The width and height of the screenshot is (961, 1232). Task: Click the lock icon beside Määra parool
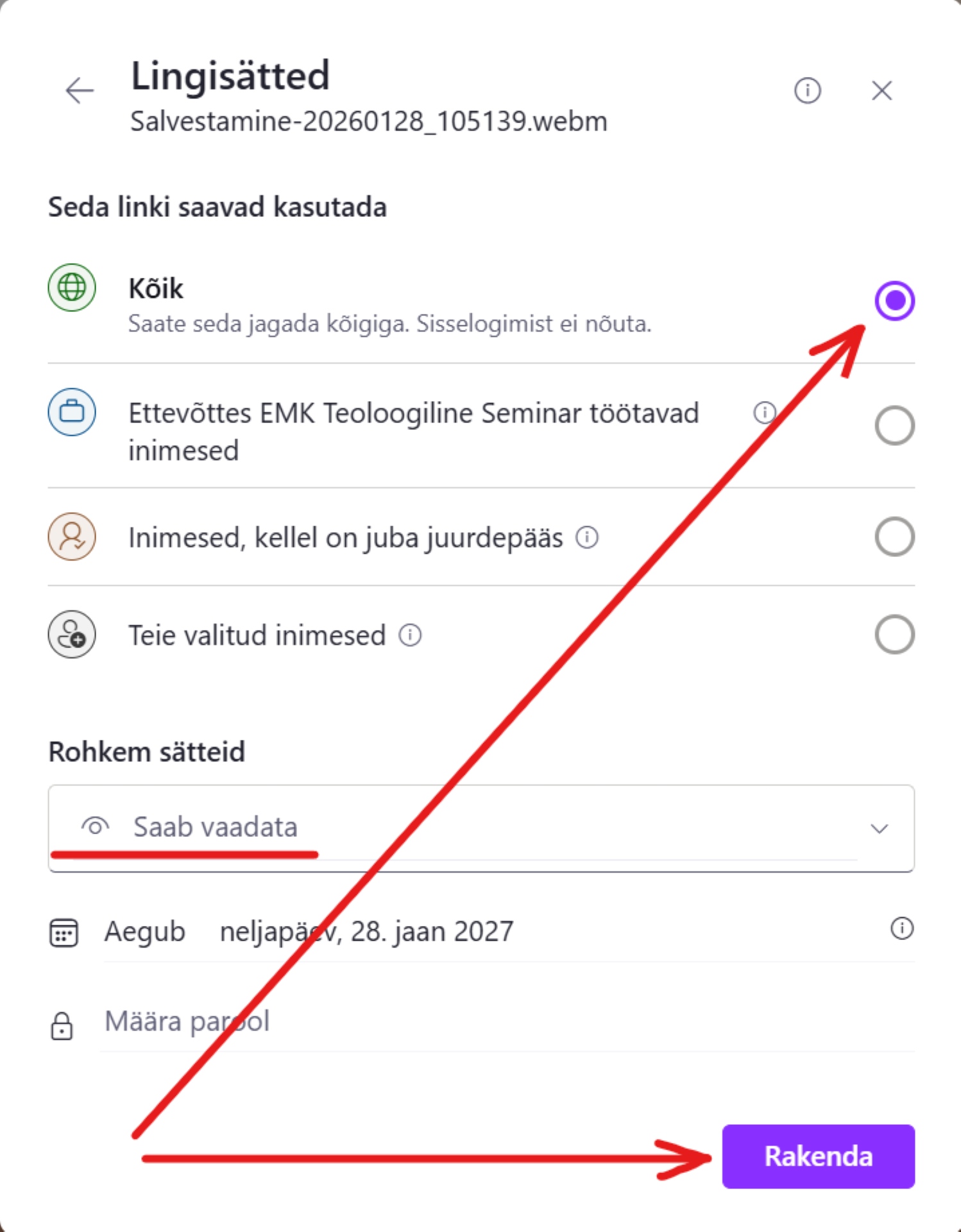62,1025
